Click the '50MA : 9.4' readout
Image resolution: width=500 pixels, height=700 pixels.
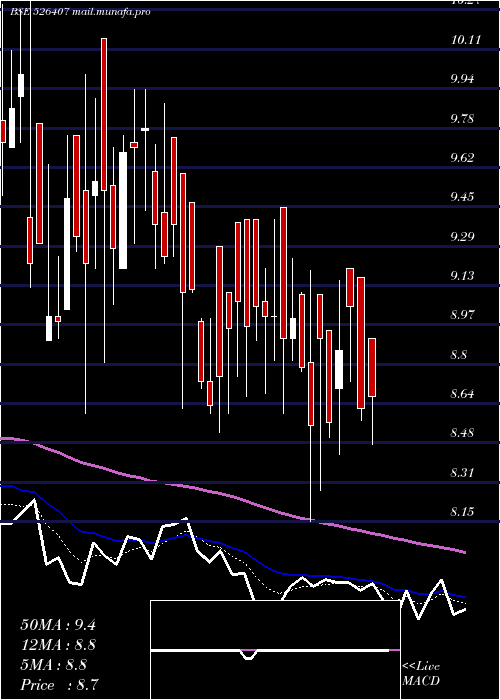(x=58, y=625)
